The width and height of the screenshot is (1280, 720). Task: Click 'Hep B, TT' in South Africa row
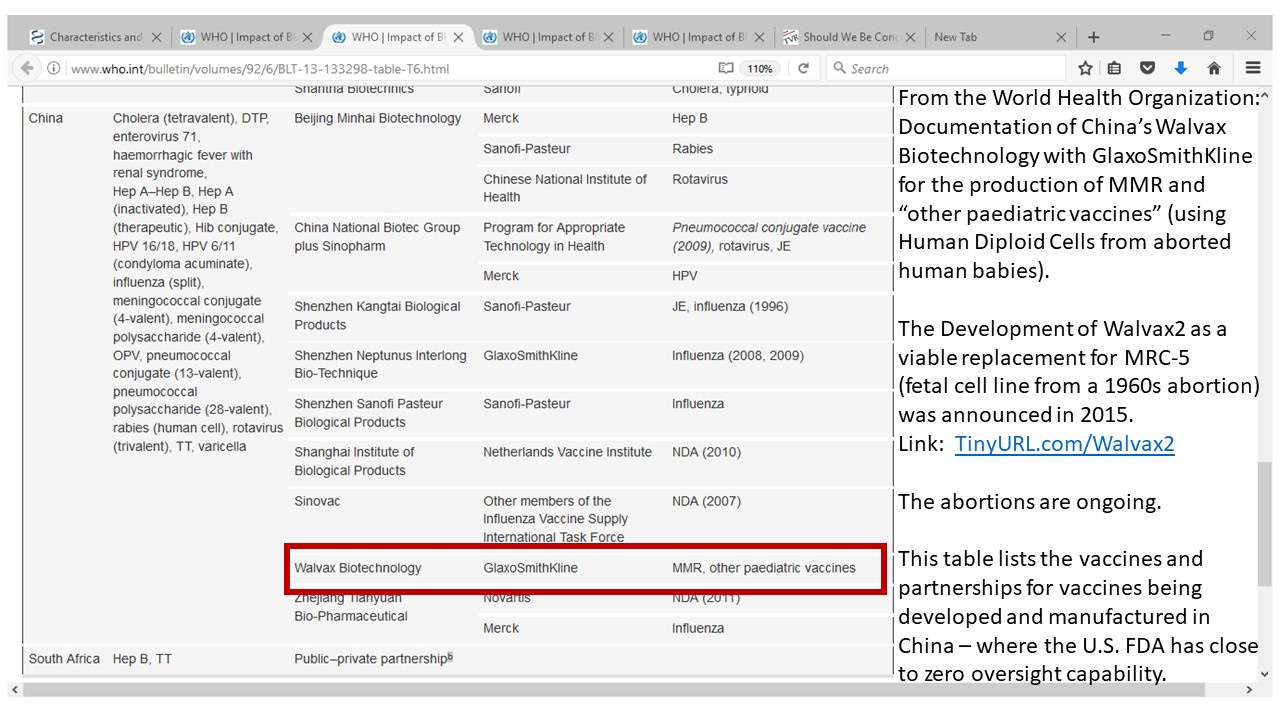click(142, 659)
